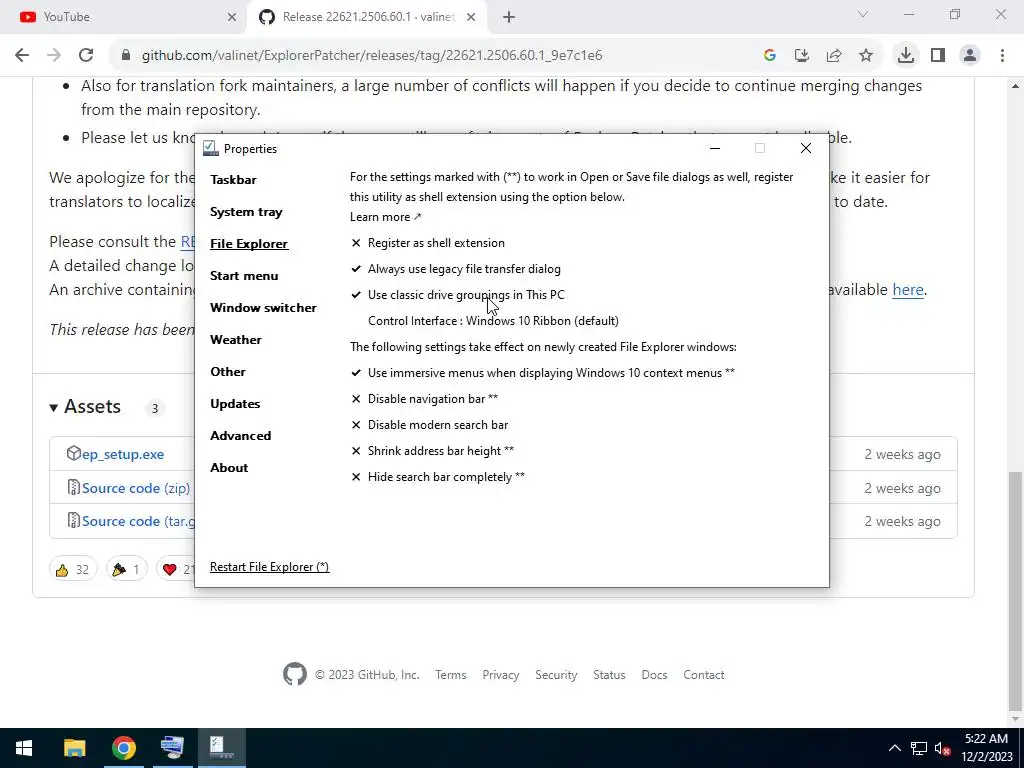
Task: Close the YouTube tab
Action: tap(232, 17)
